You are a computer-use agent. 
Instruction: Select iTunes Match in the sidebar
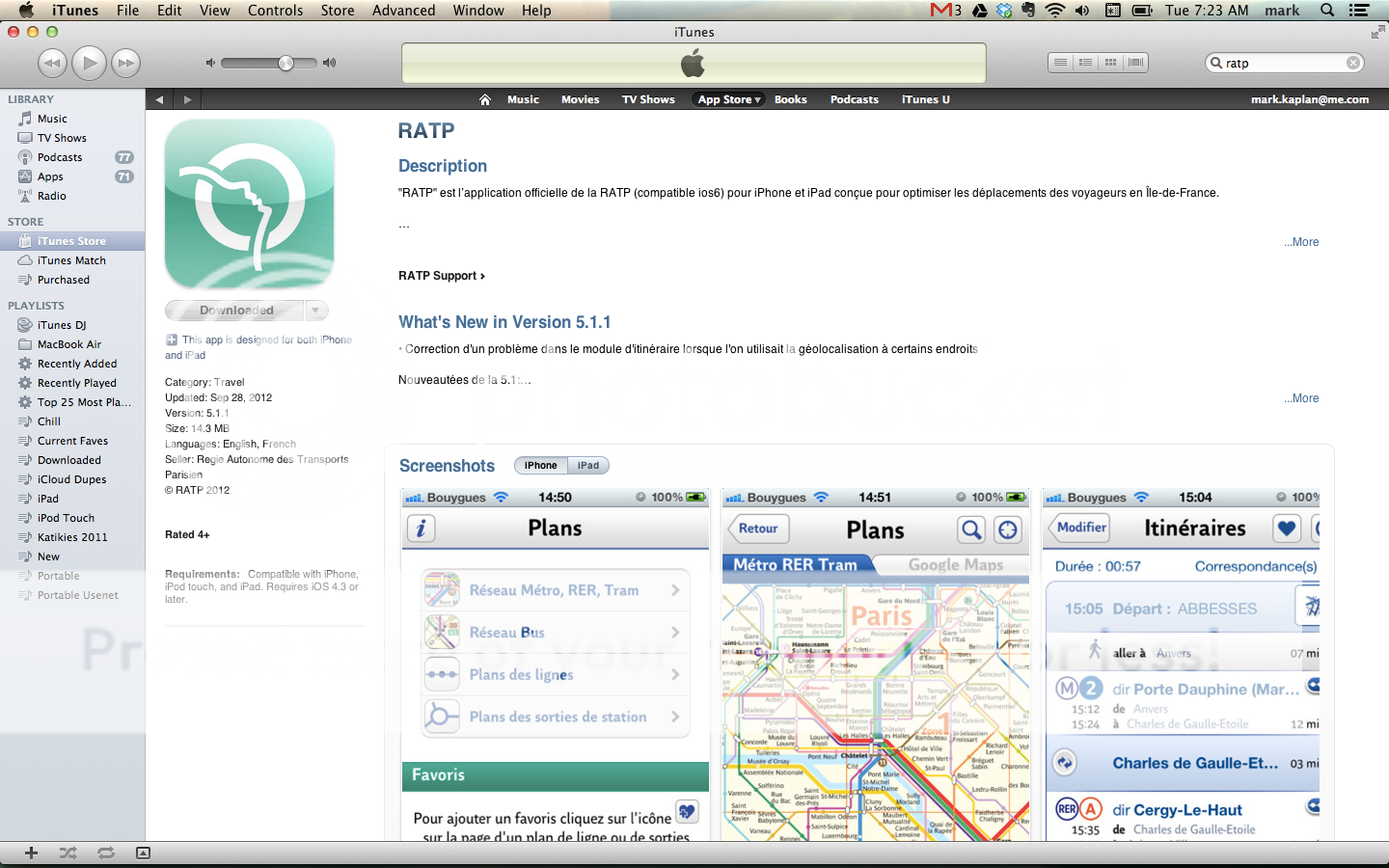72,260
